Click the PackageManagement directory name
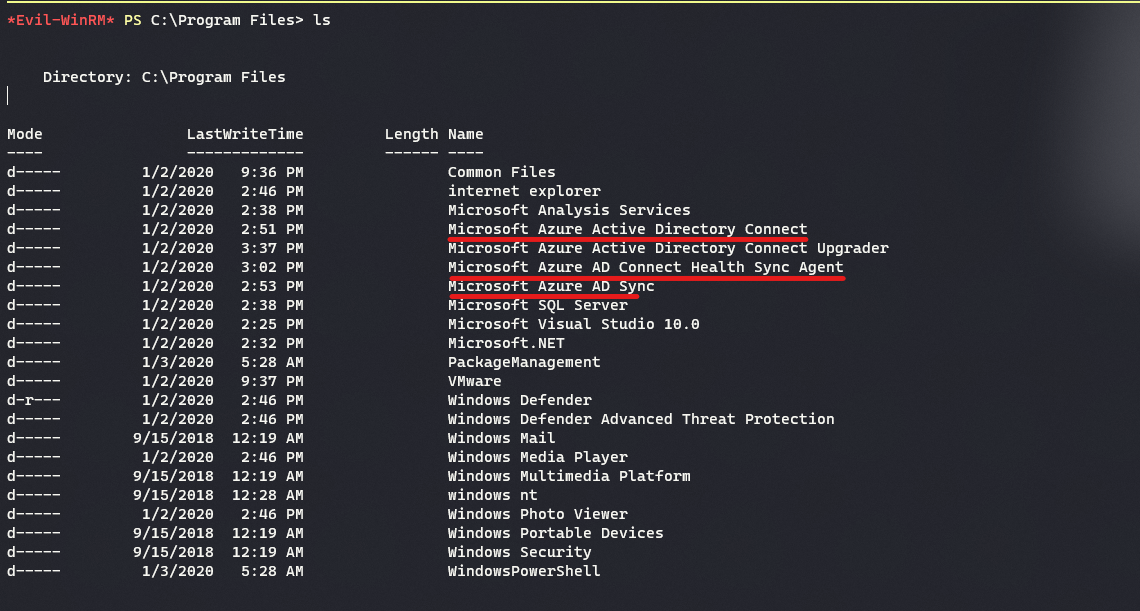Viewport: 1140px width, 611px height. click(524, 362)
